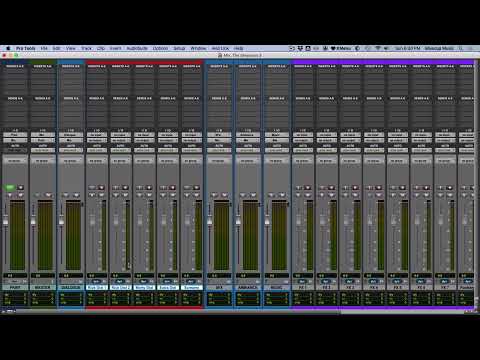The height and width of the screenshot is (360, 480).
Task: Solo the AMBIANCE track
Action: [x=242, y=195]
